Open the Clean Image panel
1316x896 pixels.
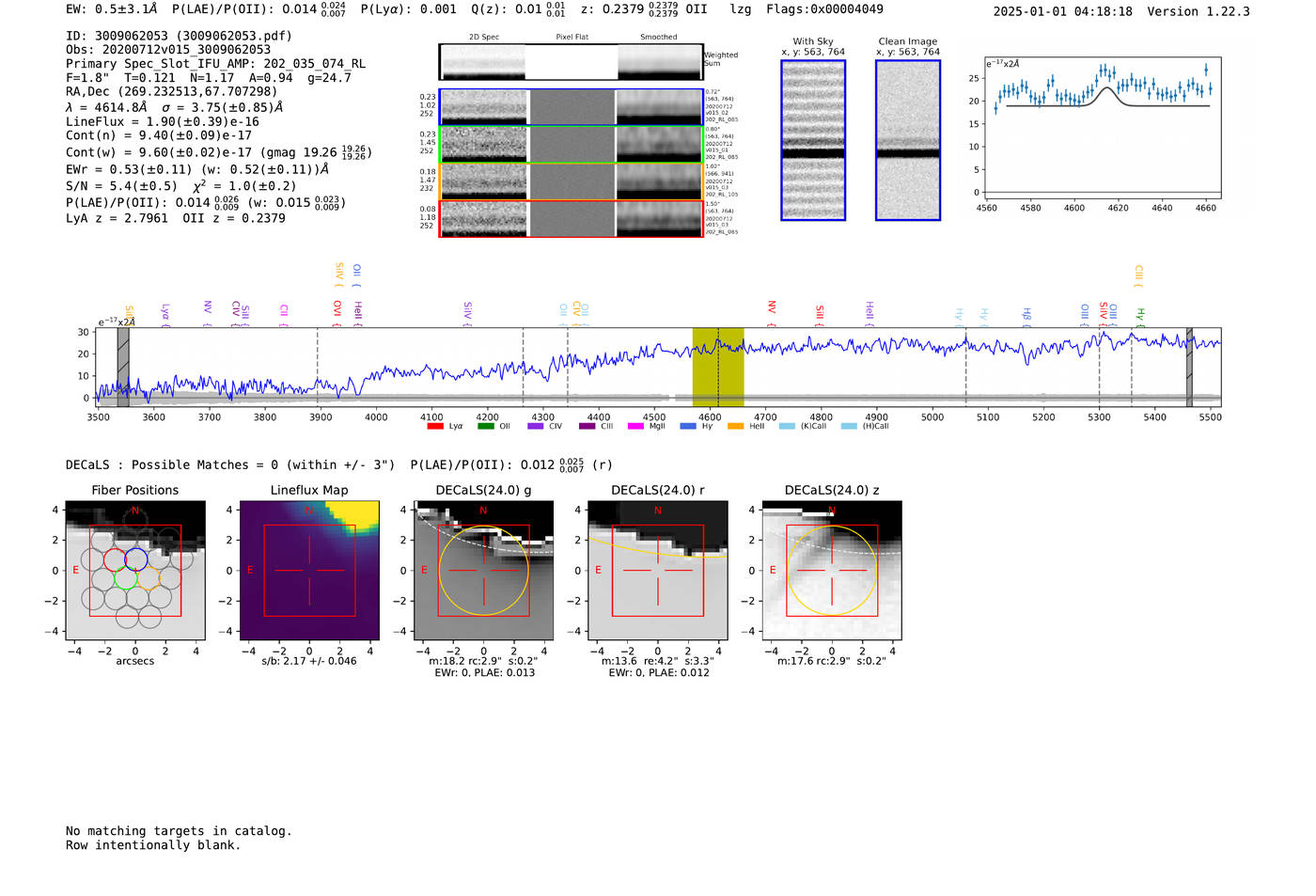(x=908, y=140)
